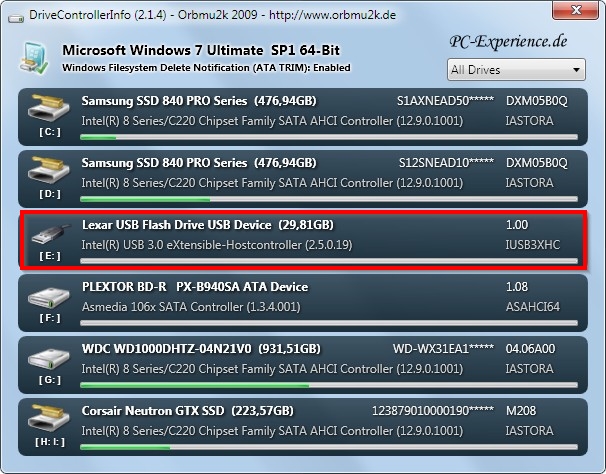Click the drive icon in the title bar
Viewport: 606px width, 474px height.
(x=16, y=18)
